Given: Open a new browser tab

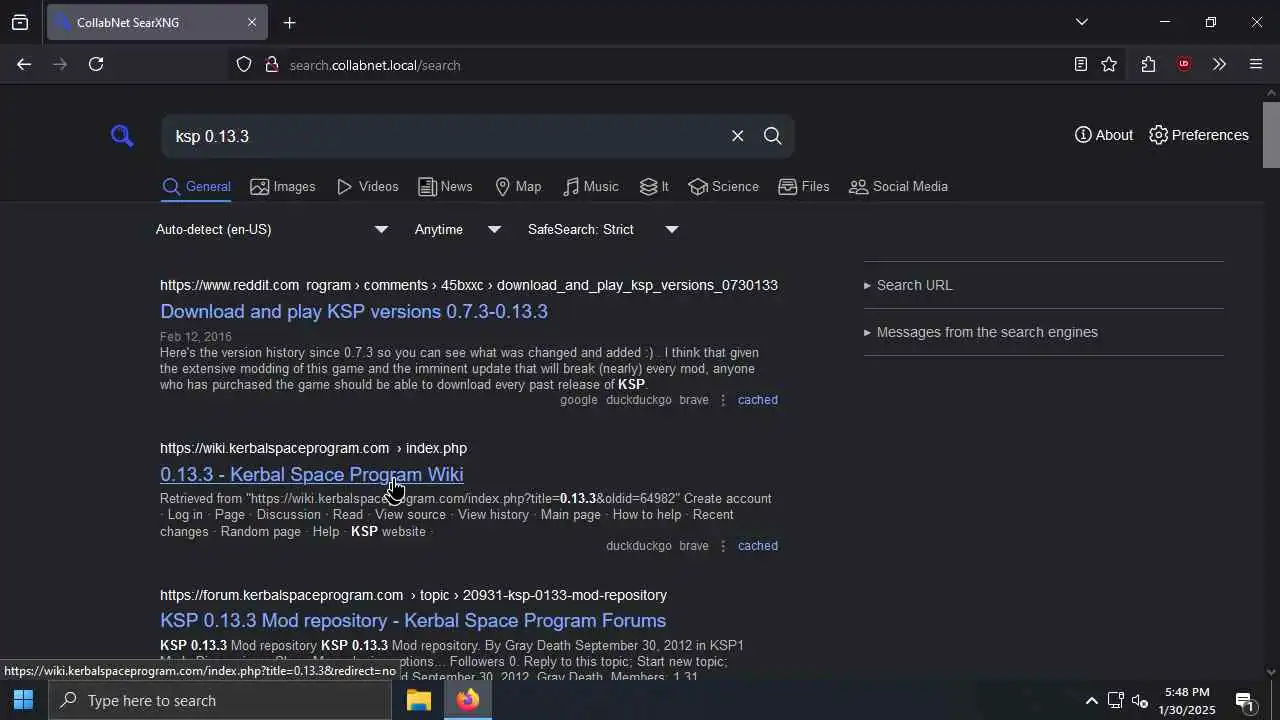Looking at the screenshot, I should pos(289,23).
